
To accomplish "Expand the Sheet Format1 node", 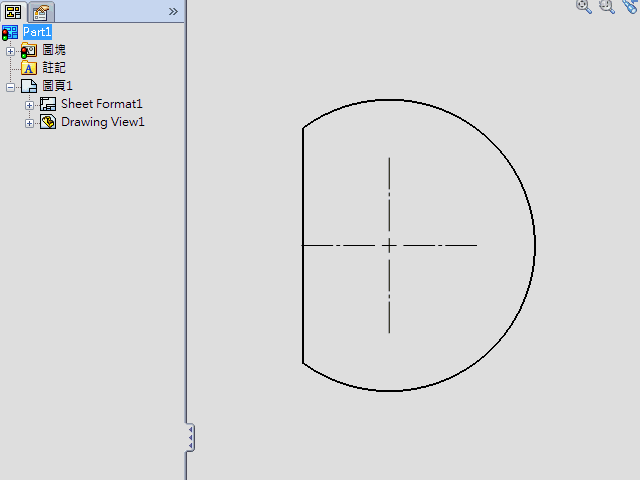I will click(x=29, y=105).
